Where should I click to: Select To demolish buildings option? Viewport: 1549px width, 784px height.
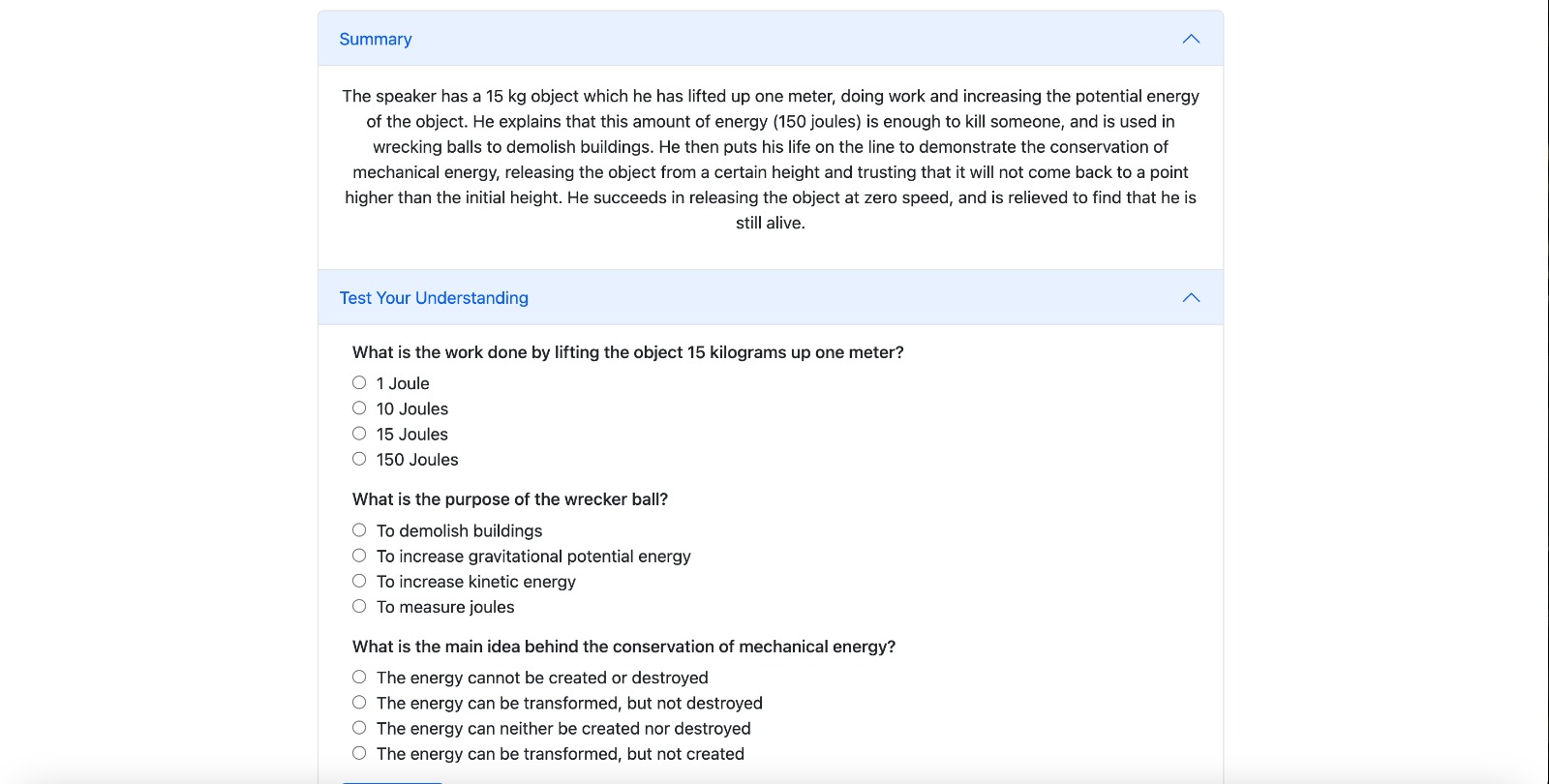[359, 529]
